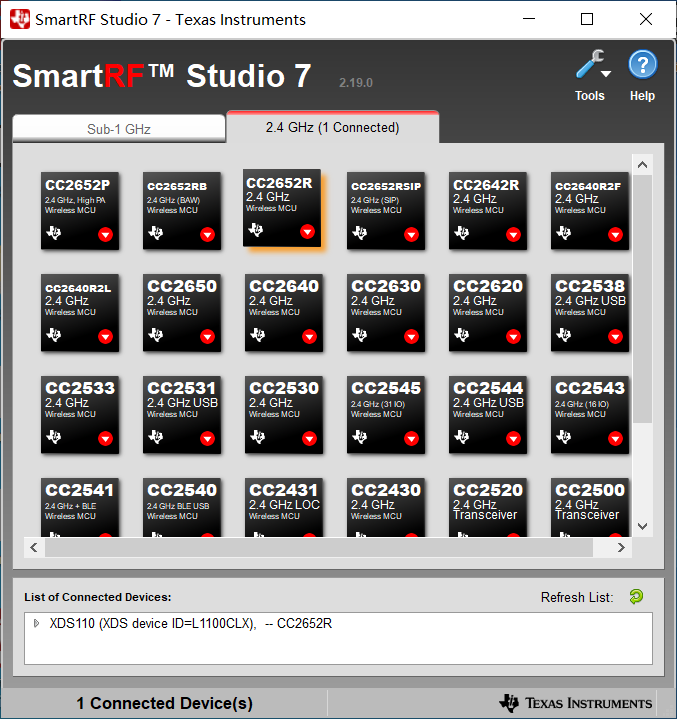
Task: Expand the XDS110 connected device entry
Action: pyautogui.click(x=36, y=623)
